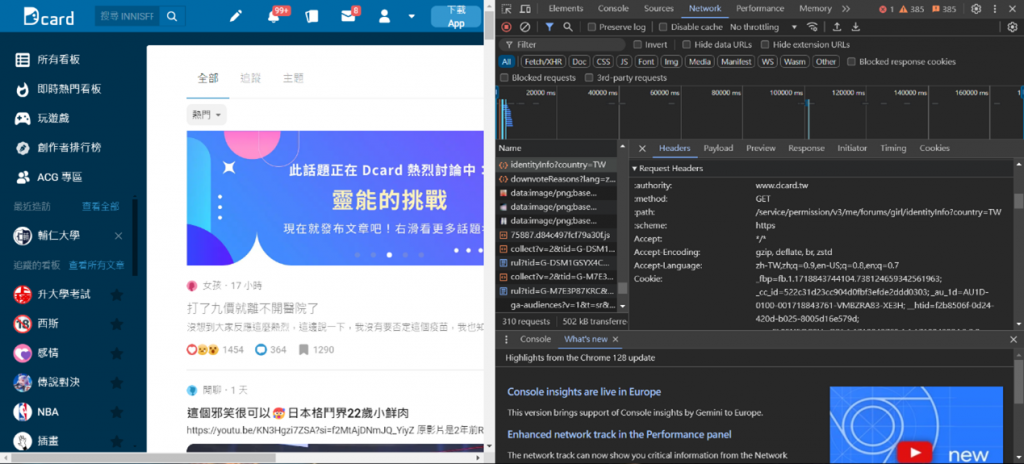This screenshot has width=1024, height=464.
Task: Remove 輔仁大學 from recent visits with X
Action: 118,236
